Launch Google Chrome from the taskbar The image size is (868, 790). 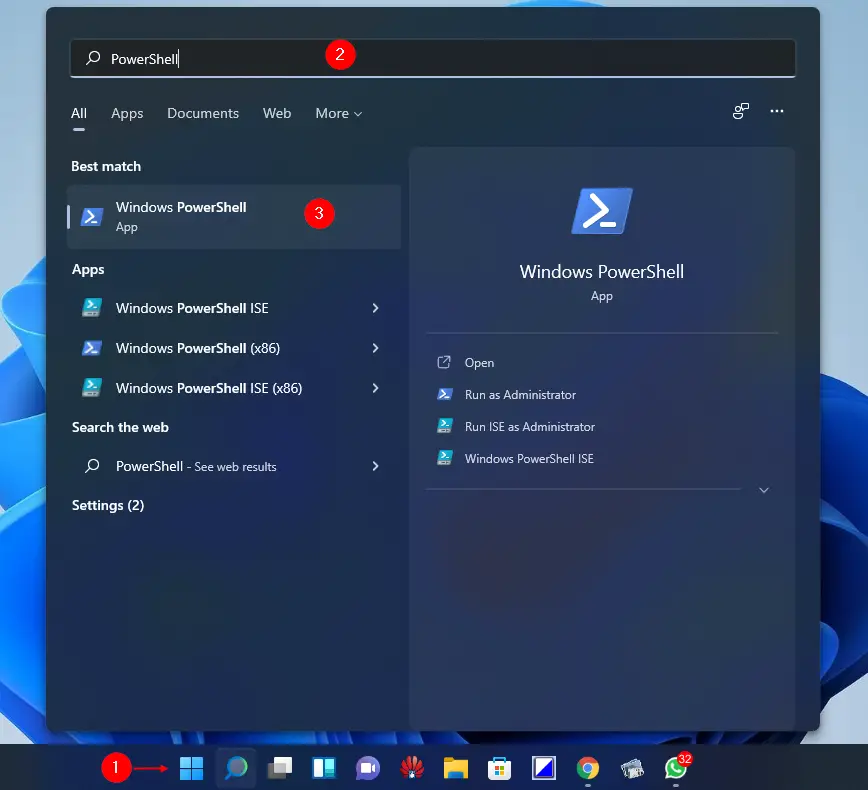tap(587, 768)
